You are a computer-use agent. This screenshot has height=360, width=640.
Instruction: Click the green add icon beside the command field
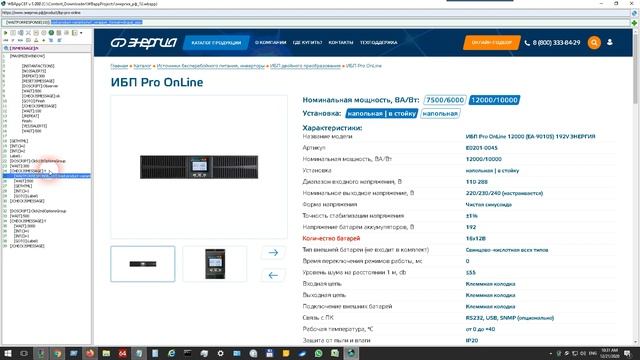634,22
